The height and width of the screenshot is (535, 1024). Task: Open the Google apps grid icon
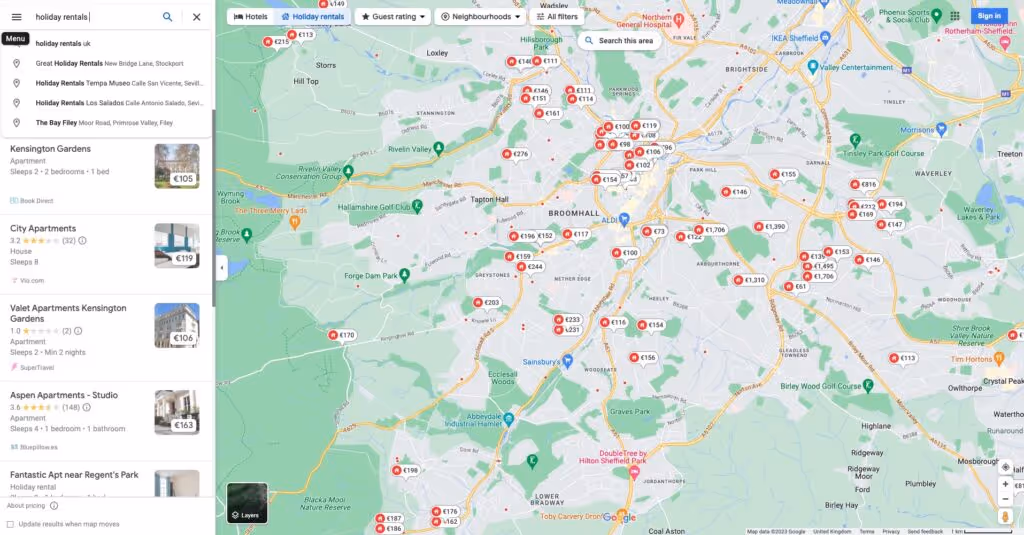pyautogui.click(x=955, y=16)
